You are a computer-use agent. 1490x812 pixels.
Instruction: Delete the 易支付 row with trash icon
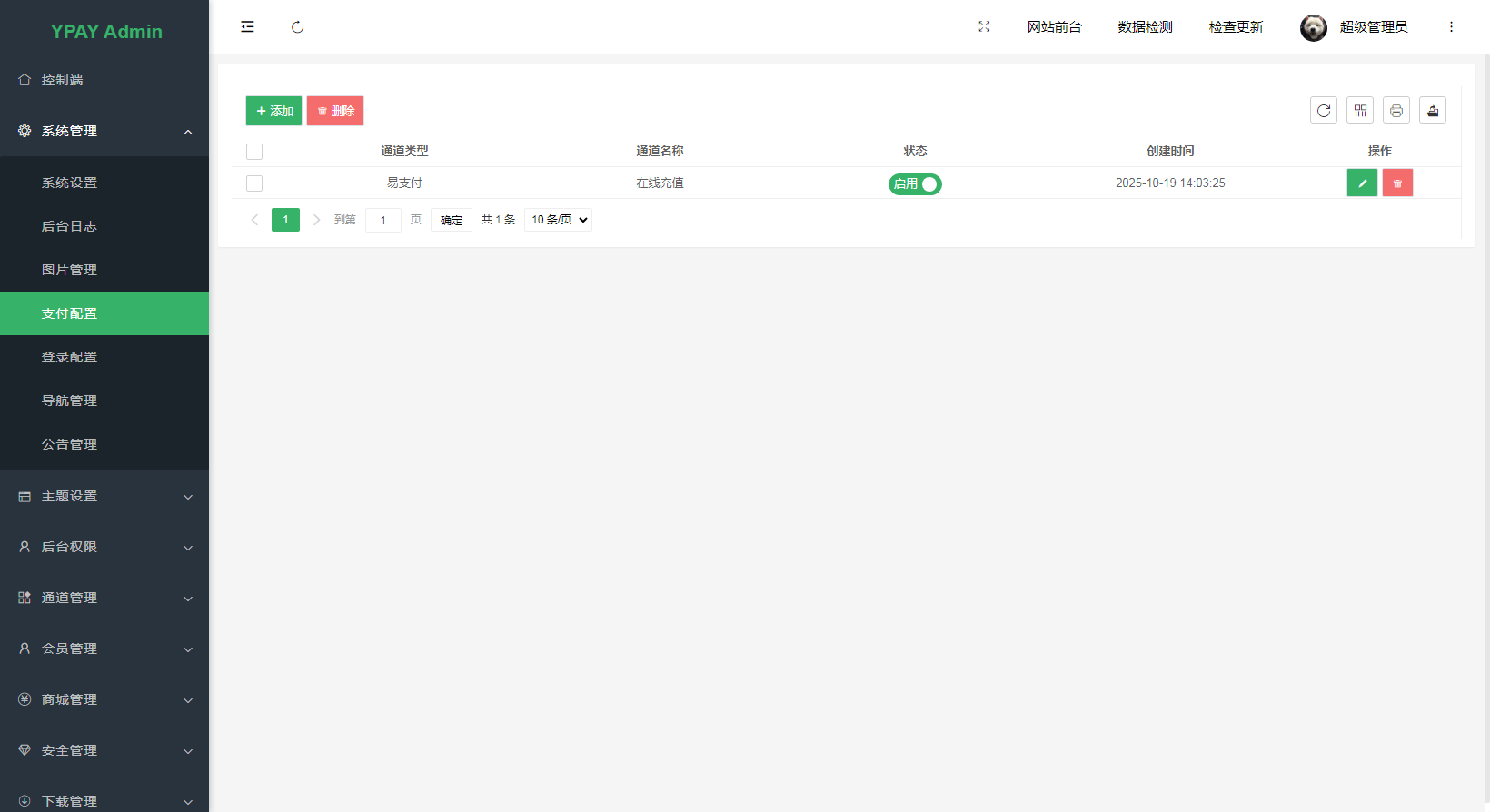pyautogui.click(x=1397, y=183)
